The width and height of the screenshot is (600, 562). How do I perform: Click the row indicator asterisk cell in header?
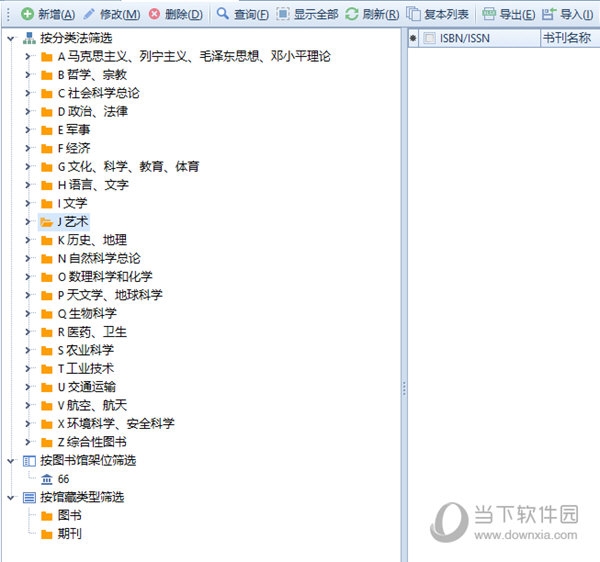coord(413,38)
